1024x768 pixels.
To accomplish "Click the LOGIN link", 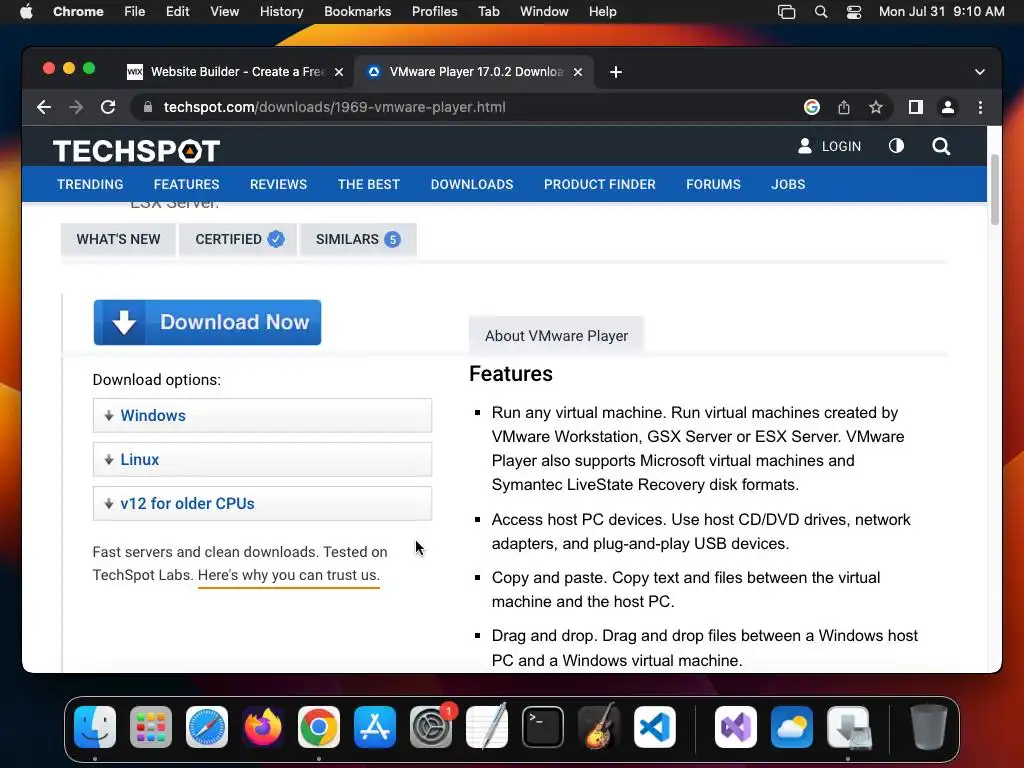I will [x=829, y=146].
